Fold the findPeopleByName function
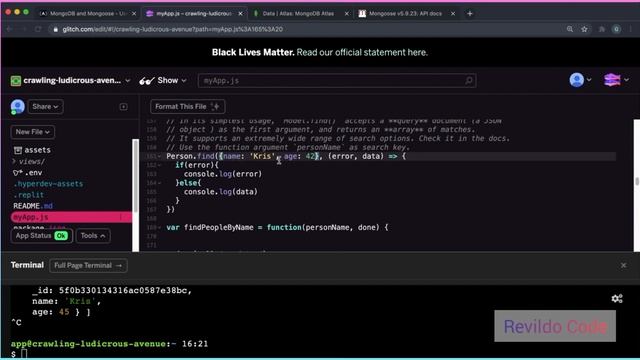640x360 pixels. pyautogui.click(x=160, y=227)
